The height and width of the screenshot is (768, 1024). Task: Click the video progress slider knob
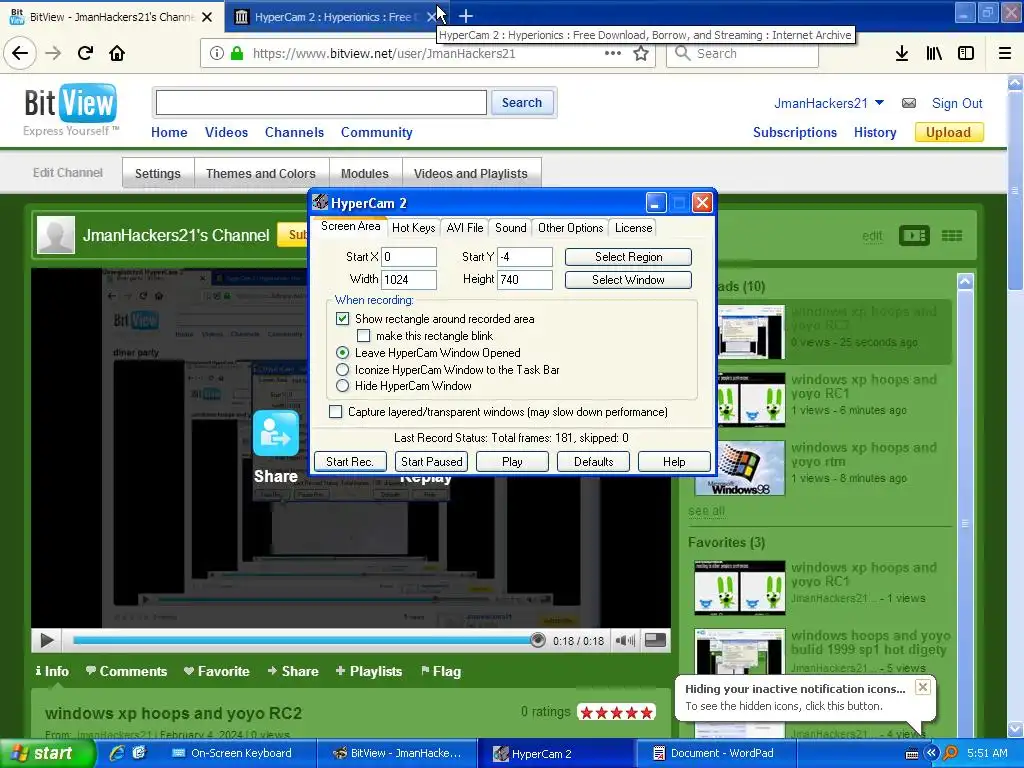click(537, 640)
